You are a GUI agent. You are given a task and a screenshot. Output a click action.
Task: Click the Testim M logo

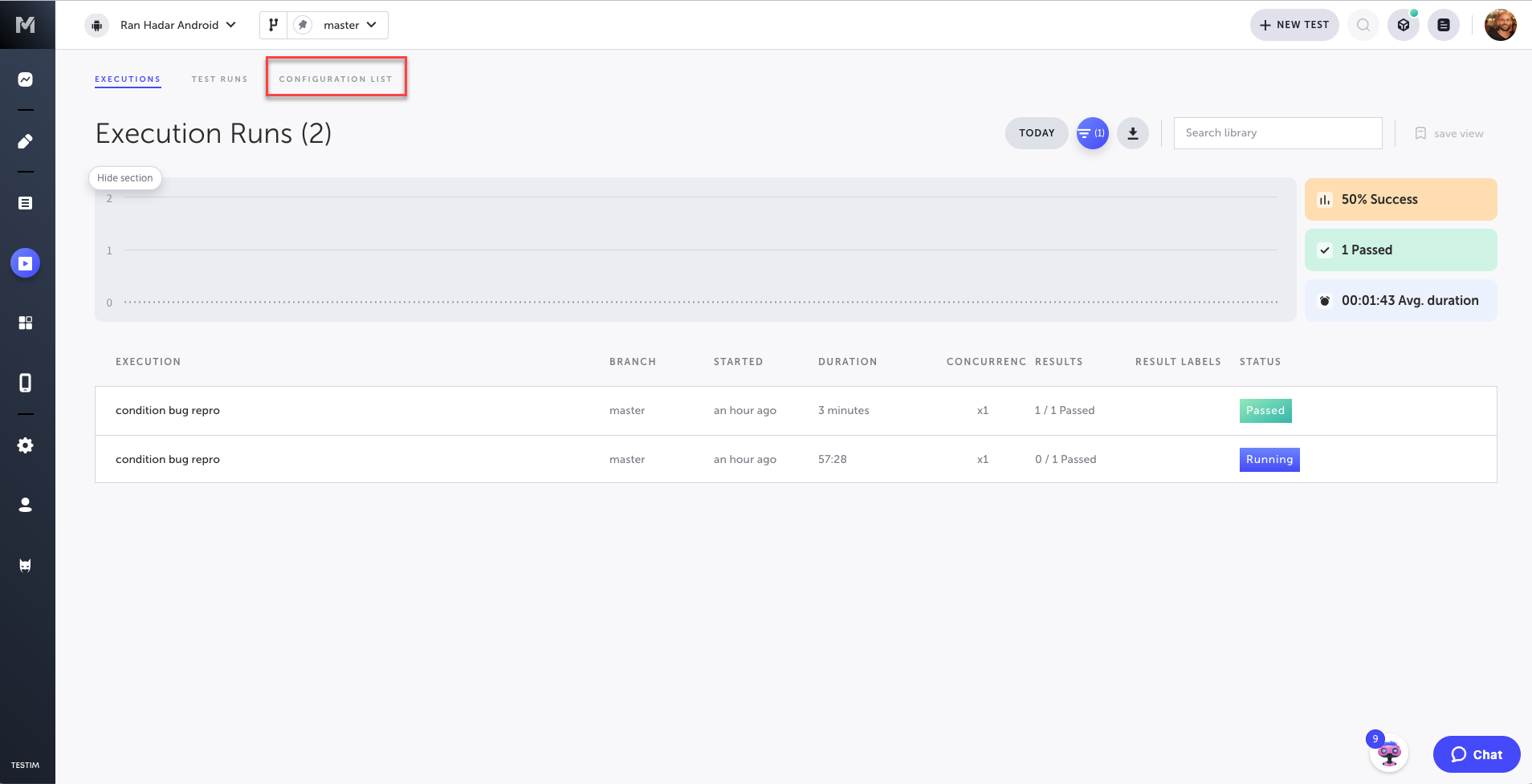[x=26, y=25]
